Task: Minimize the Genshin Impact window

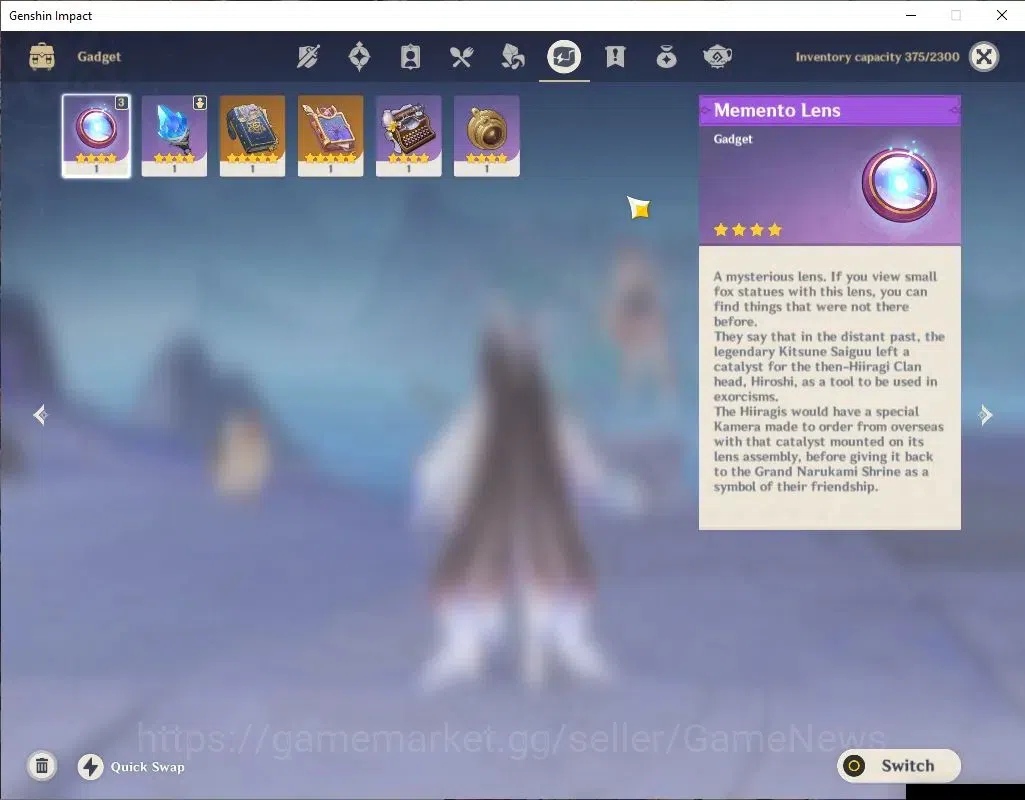Action: [x=911, y=15]
